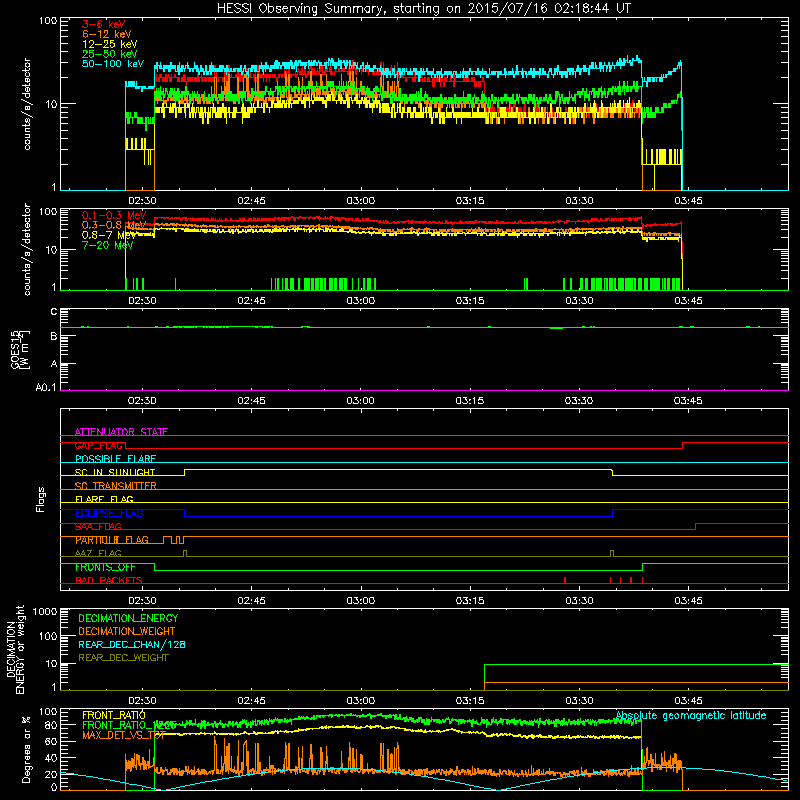800x800 pixels.
Task: Select the PARTICLE_FLAG label
Action: click(112, 540)
